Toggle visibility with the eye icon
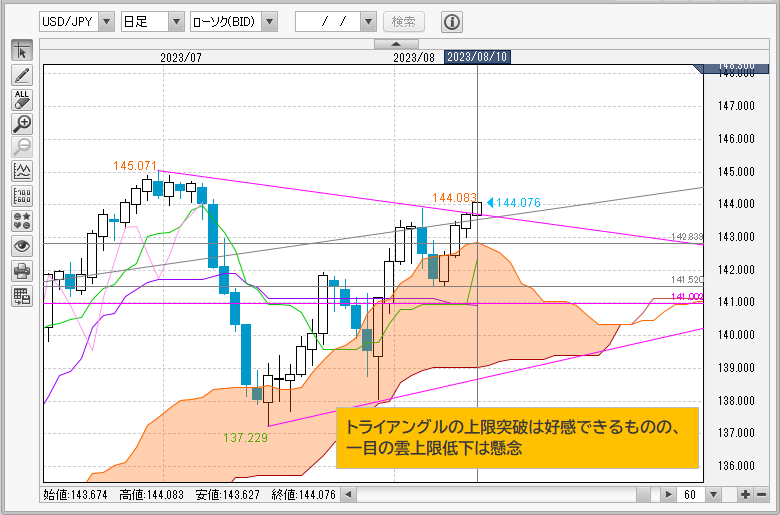780x515 pixels. pyautogui.click(x=22, y=246)
